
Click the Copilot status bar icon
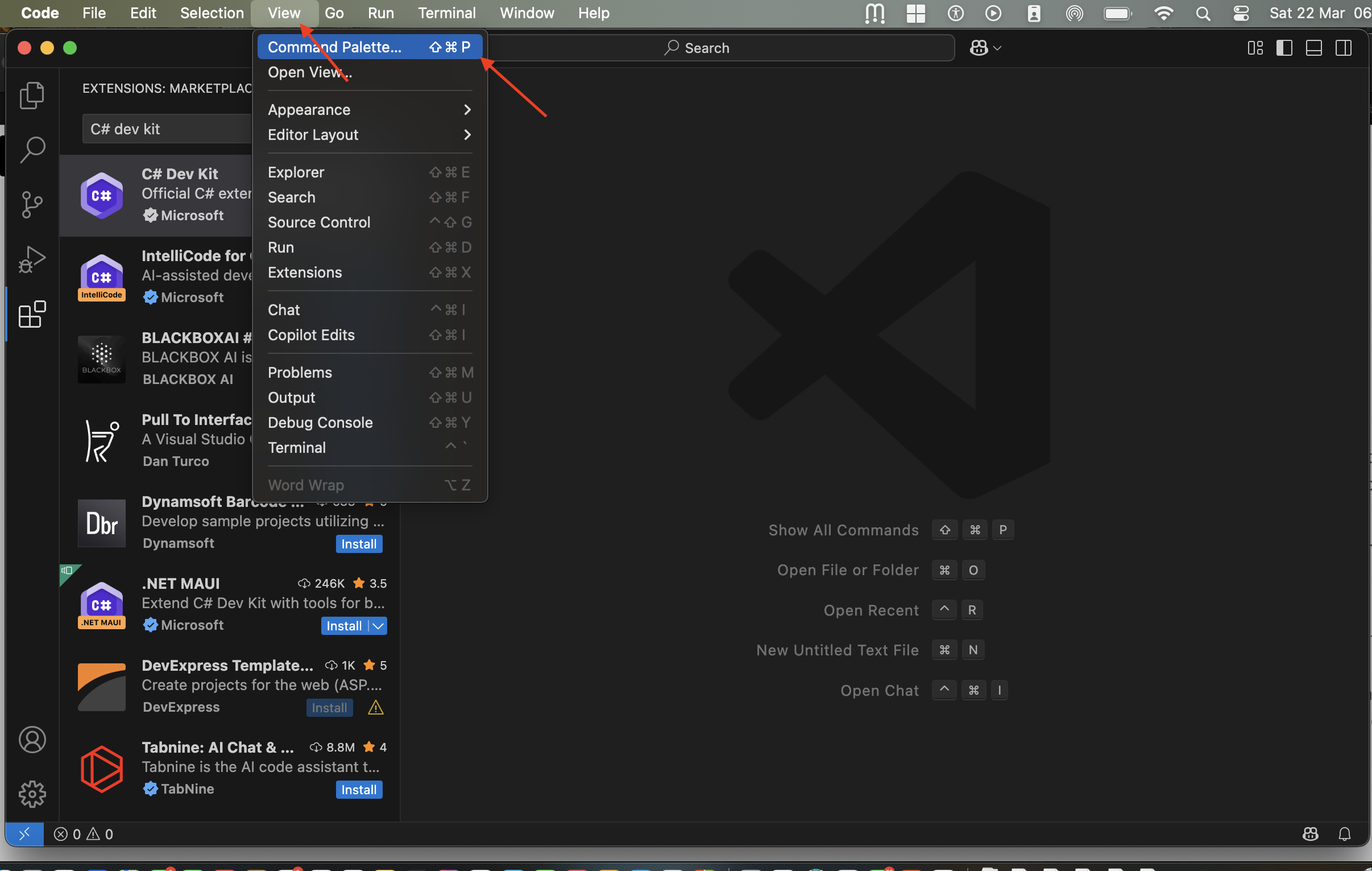(1310, 834)
